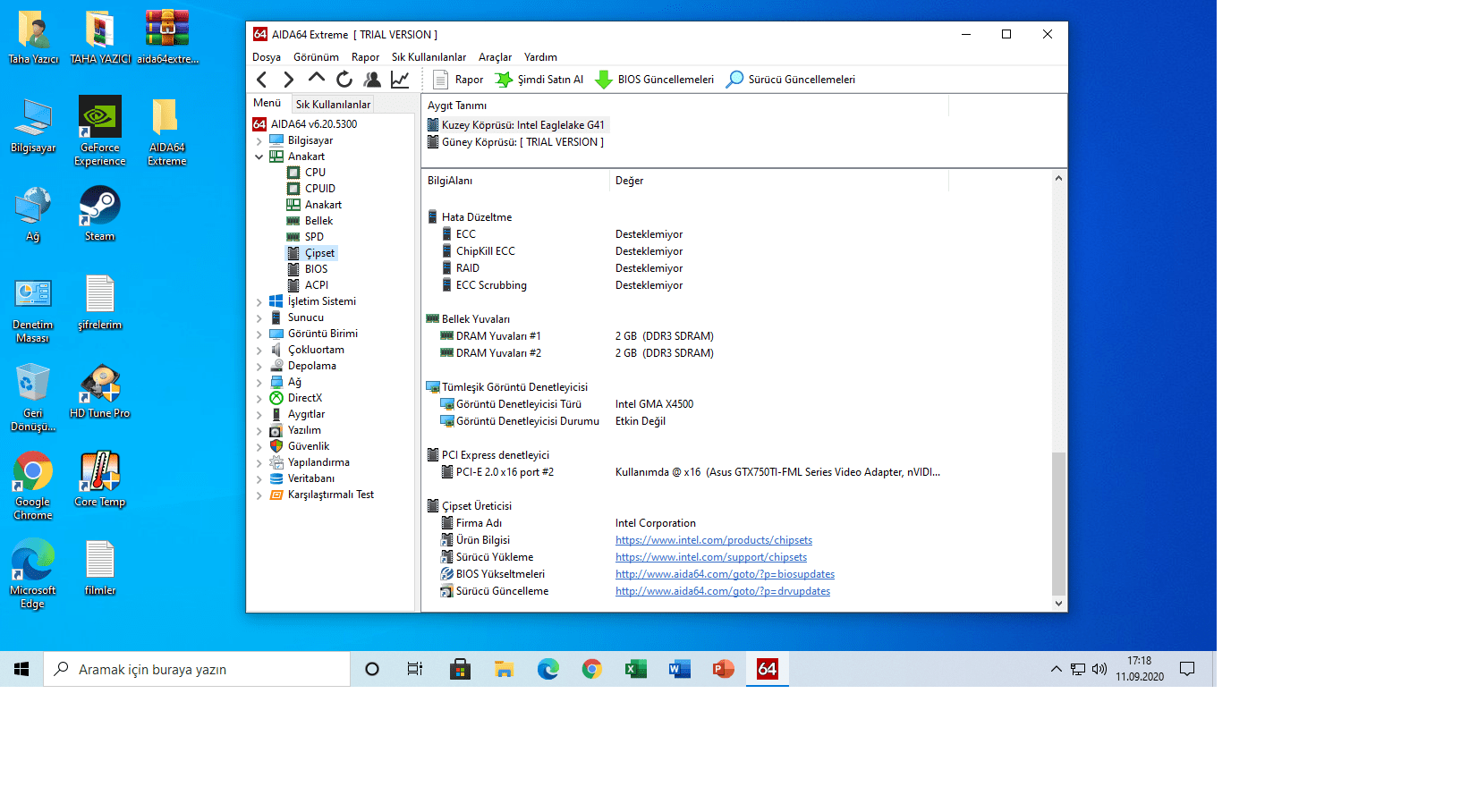The height and width of the screenshot is (812, 1460).
Task: Open the aida64 biosupdates link
Action: click(x=725, y=574)
